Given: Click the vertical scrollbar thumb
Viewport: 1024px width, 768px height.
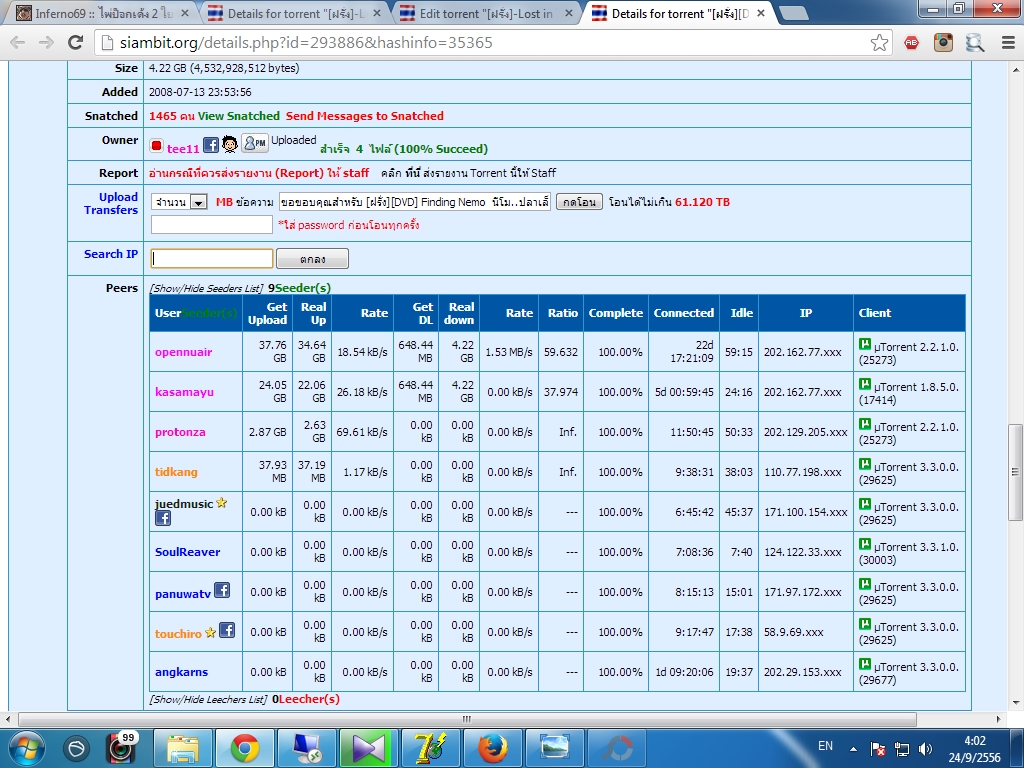Looking at the screenshot, I should [1016, 472].
